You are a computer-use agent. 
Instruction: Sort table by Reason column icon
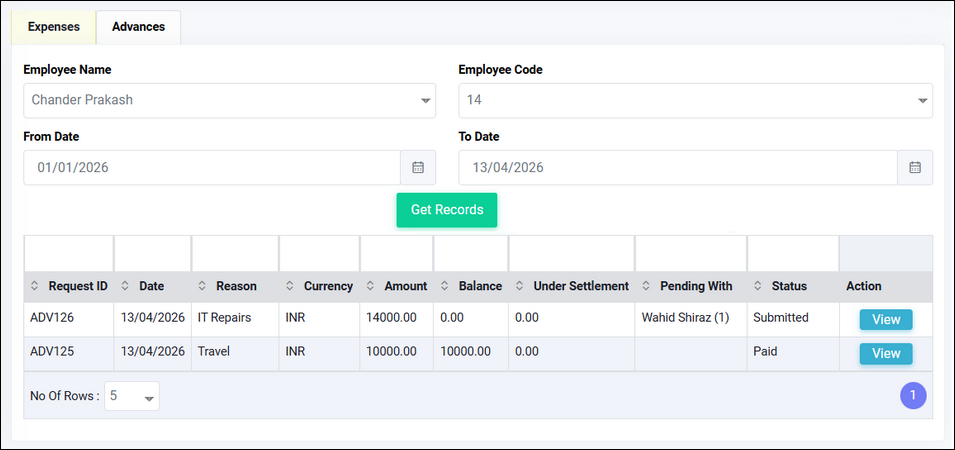pyautogui.click(x=204, y=287)
